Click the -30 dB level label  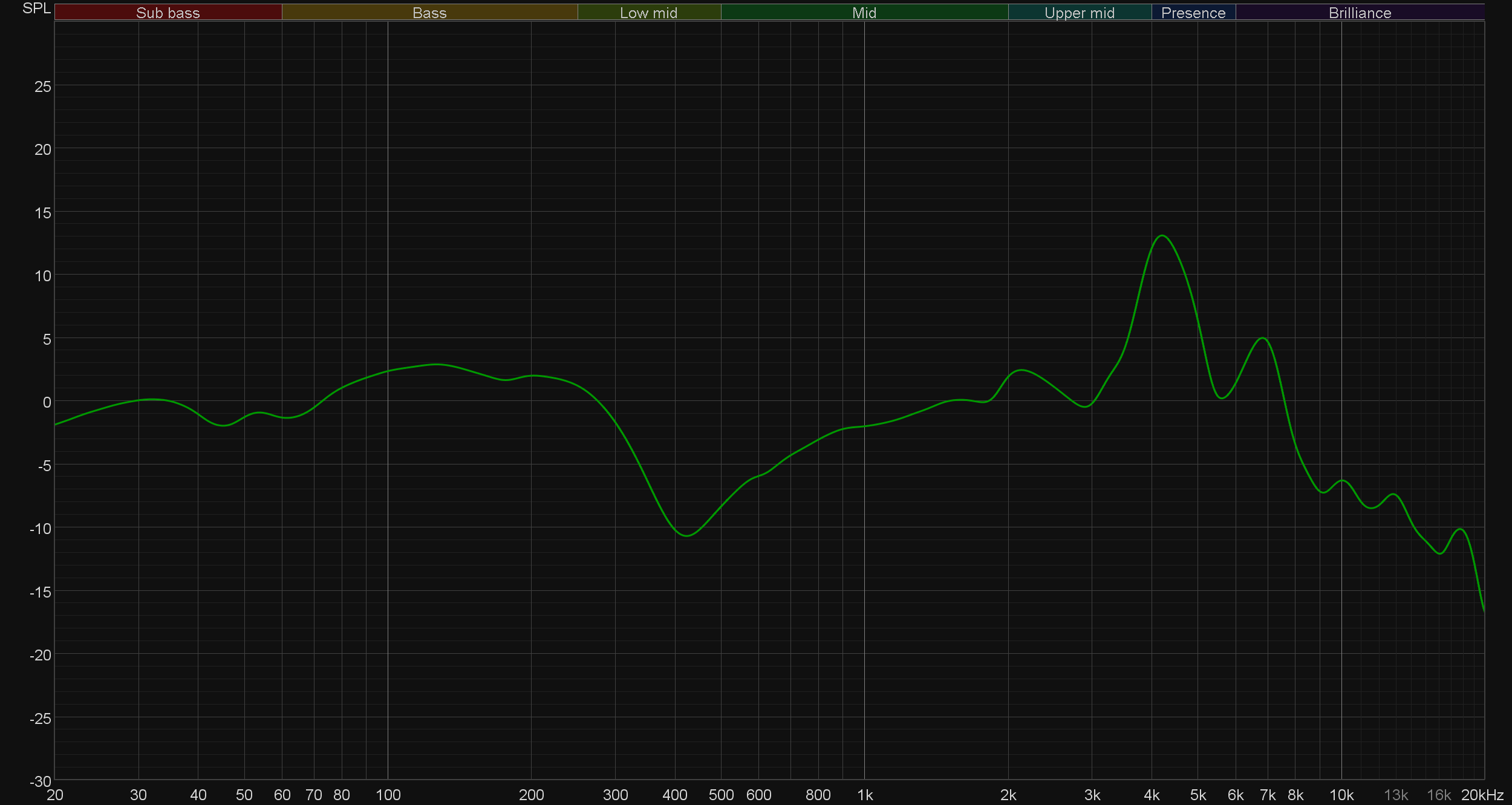tap(41, 781)
